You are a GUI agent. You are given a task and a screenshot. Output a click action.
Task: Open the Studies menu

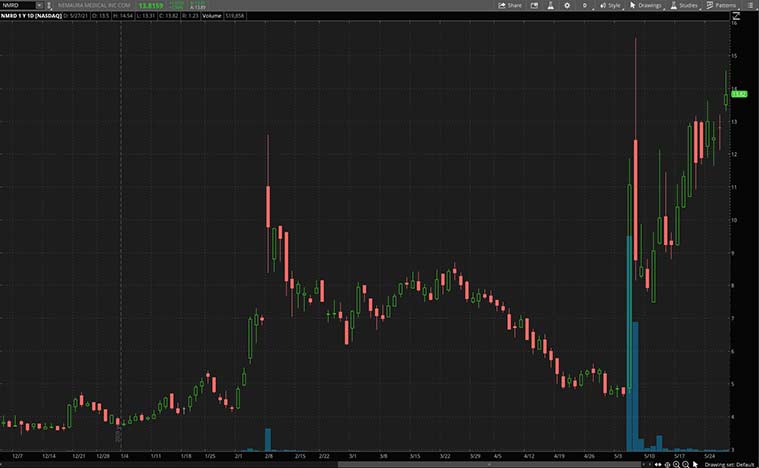coord(684,5)
